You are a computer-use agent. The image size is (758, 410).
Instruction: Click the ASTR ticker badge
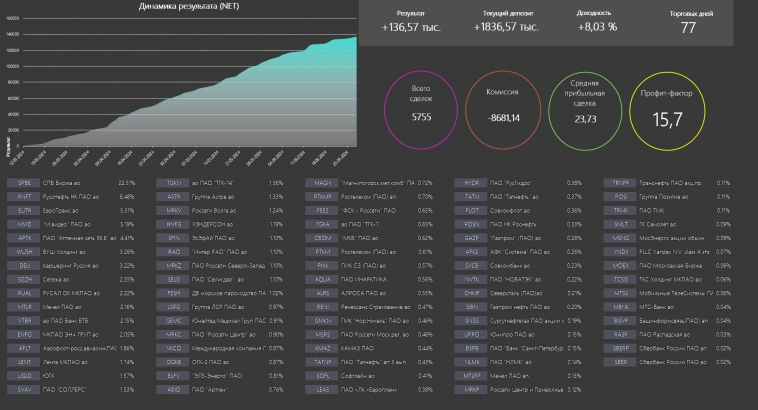(172, 197)
